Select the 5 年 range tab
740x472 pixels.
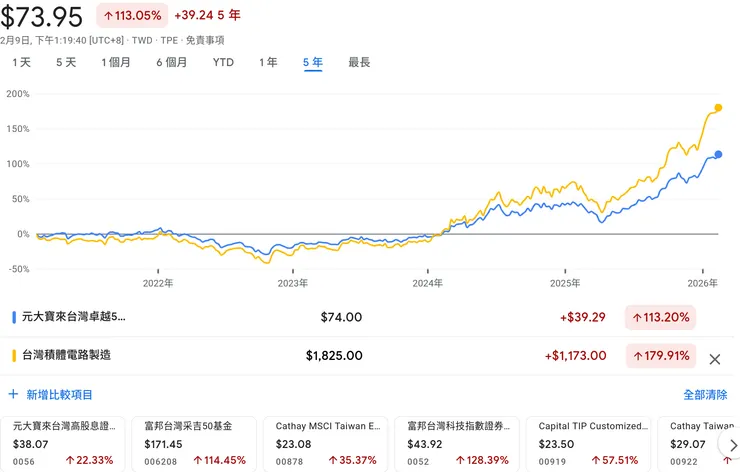[x=313, y=62]
